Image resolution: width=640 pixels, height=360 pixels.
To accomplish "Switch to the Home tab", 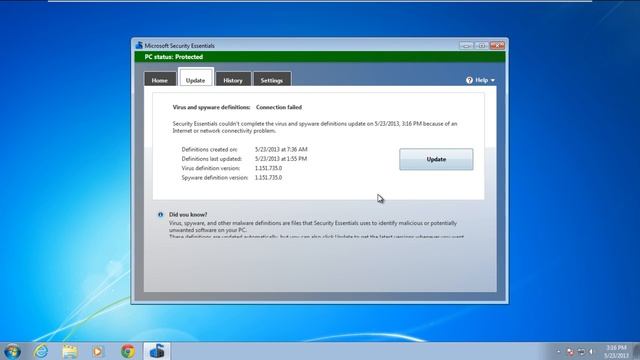I will click(160, 79).
